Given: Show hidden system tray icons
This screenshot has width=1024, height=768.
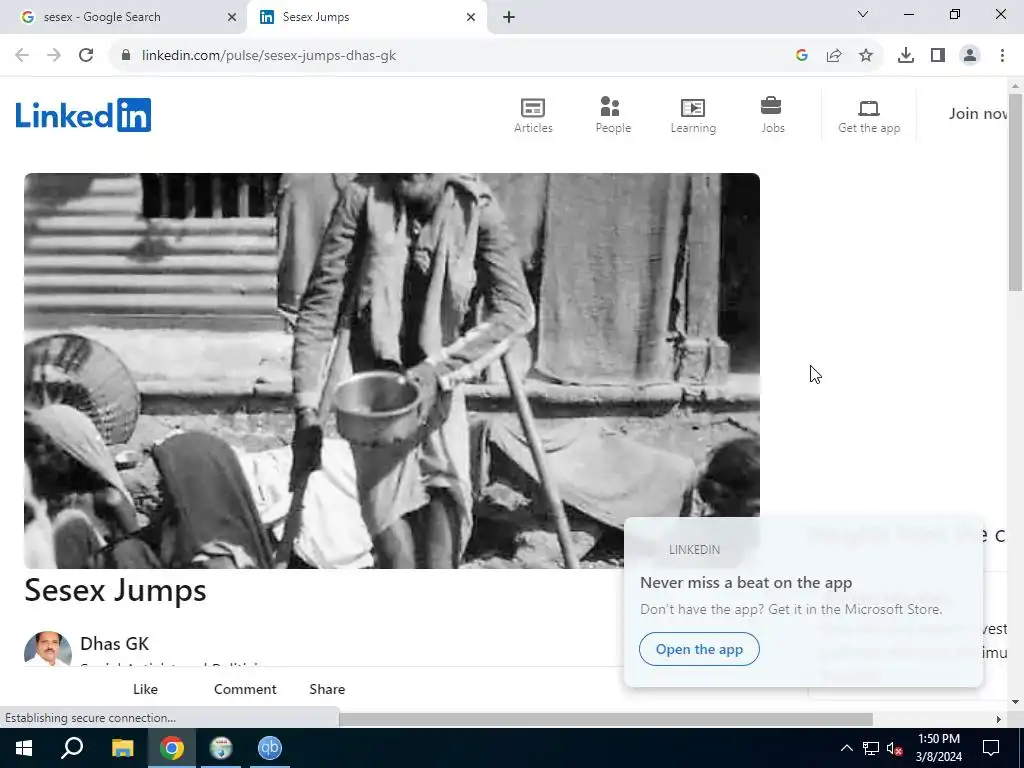Looking at the screenshot, I should [x=846, y=748].
